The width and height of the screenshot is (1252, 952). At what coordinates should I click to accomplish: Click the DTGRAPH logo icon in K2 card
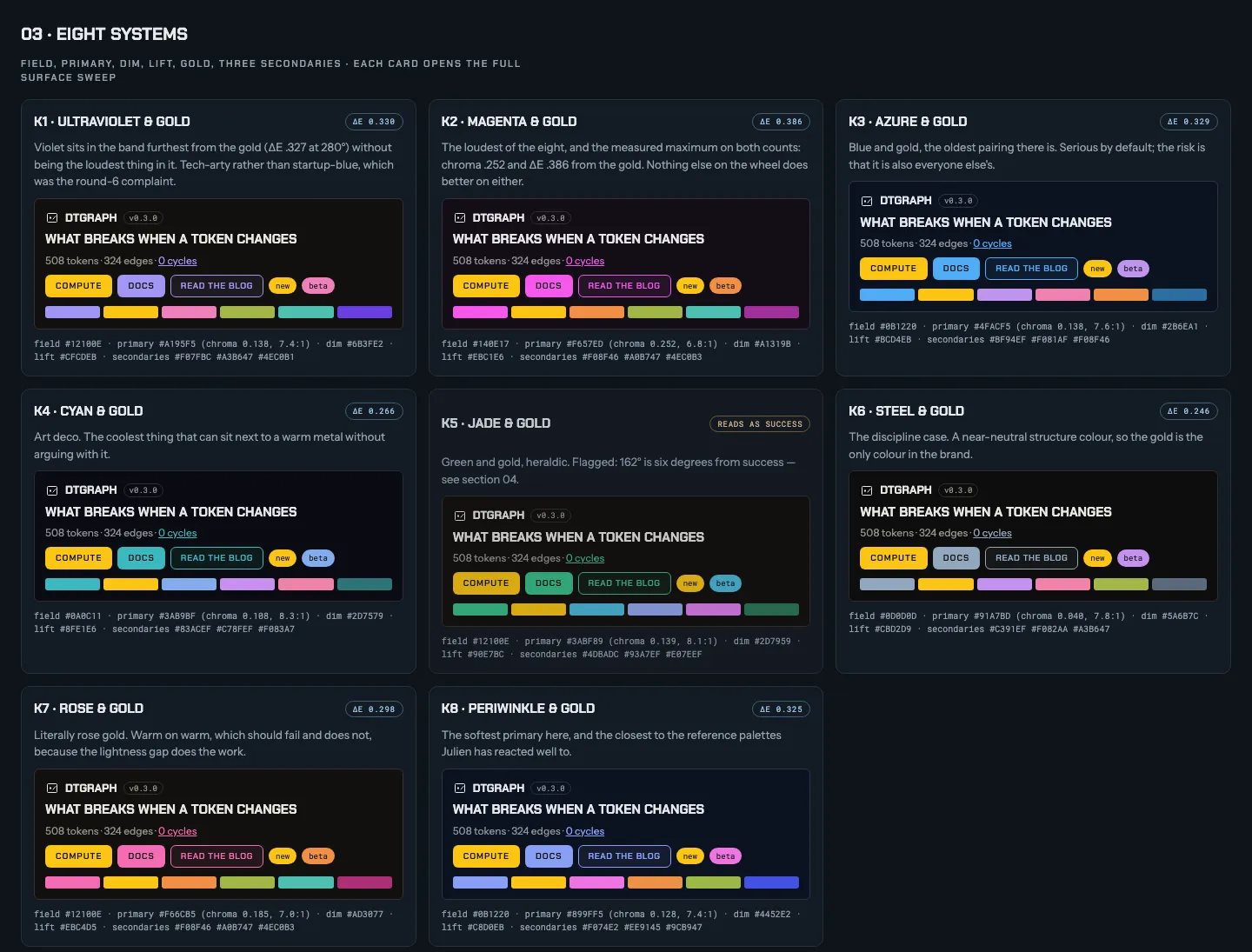tap(460, 218)
